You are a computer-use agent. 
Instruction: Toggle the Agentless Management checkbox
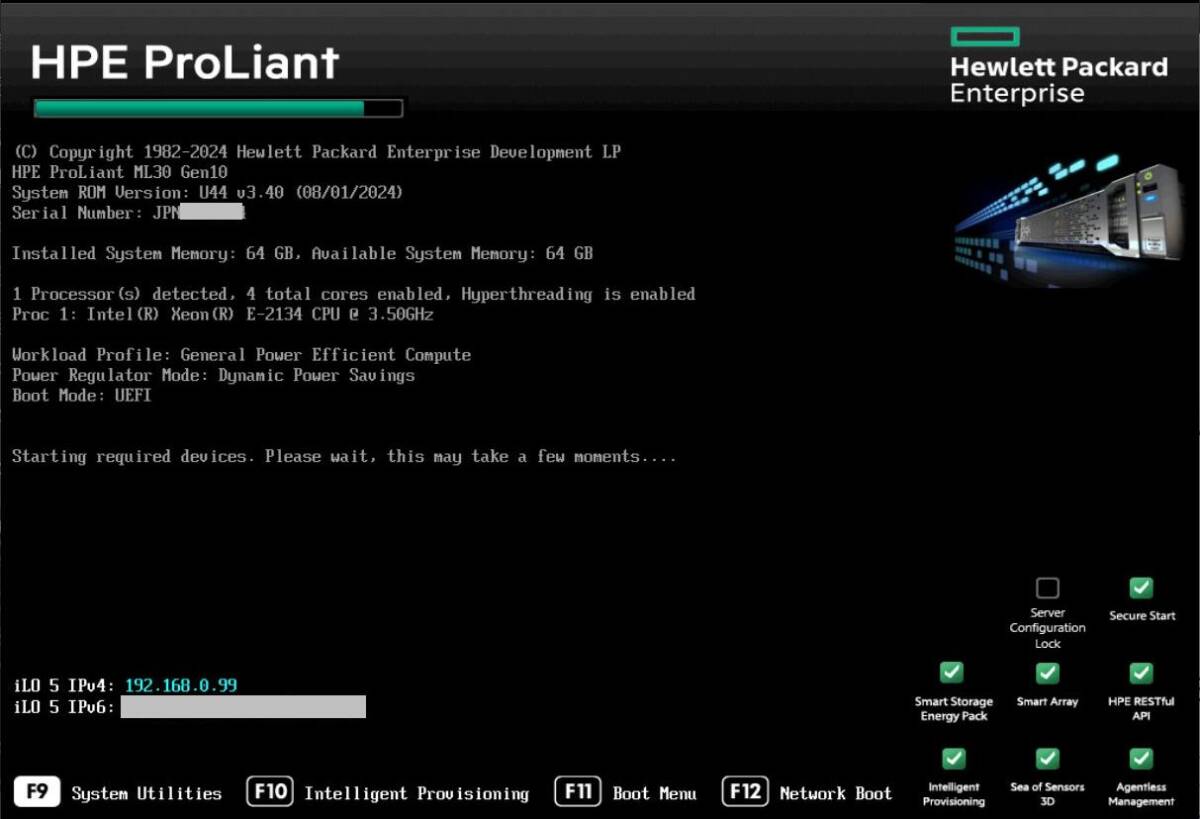coord(1141,758)
